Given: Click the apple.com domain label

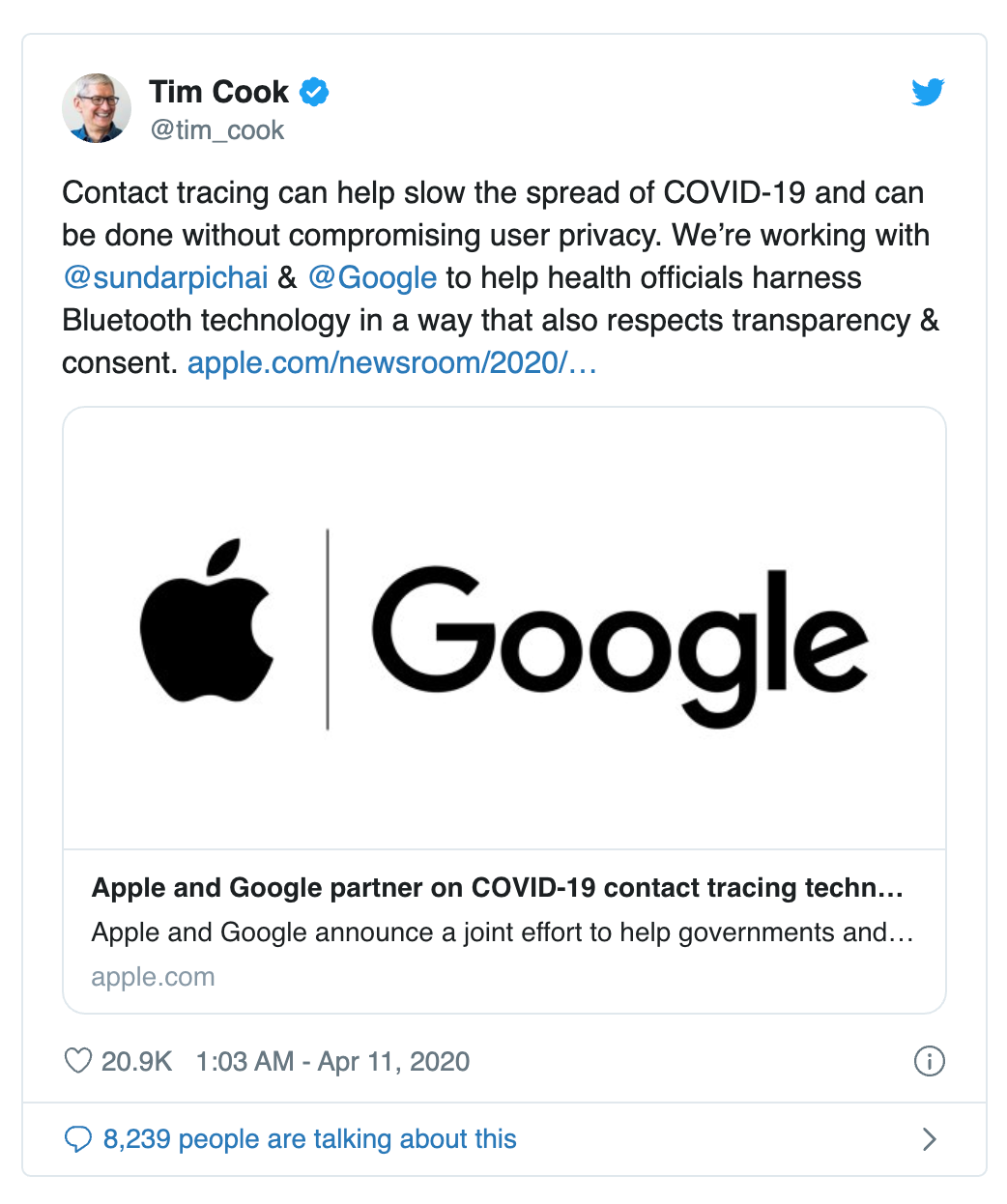Looking at the screenshot, I should 153,977.
